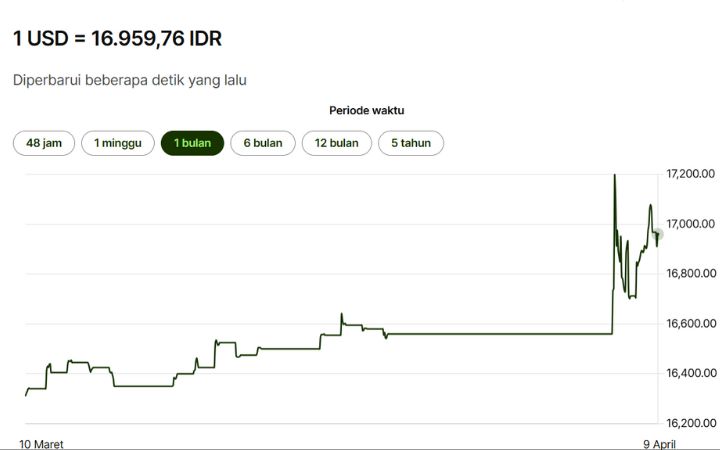Click the 16,400.00 y-axis label
720x450 pixels.
coord(691,373)
